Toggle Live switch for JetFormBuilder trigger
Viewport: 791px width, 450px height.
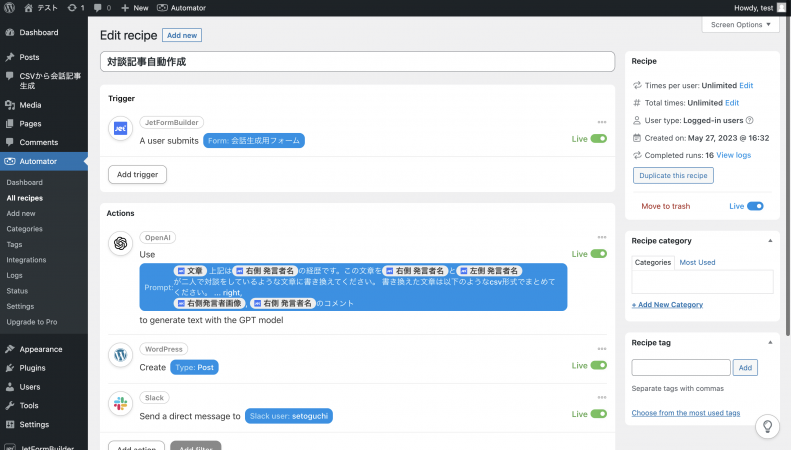pos(599,139)
